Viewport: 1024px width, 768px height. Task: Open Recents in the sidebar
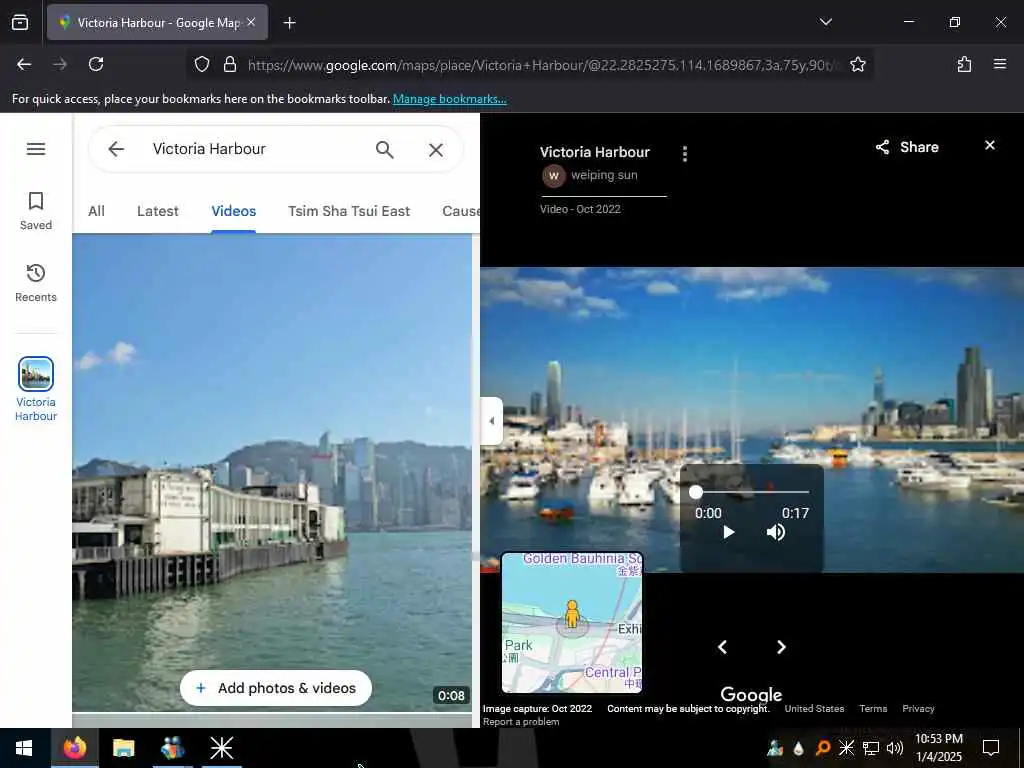(36, 283)
